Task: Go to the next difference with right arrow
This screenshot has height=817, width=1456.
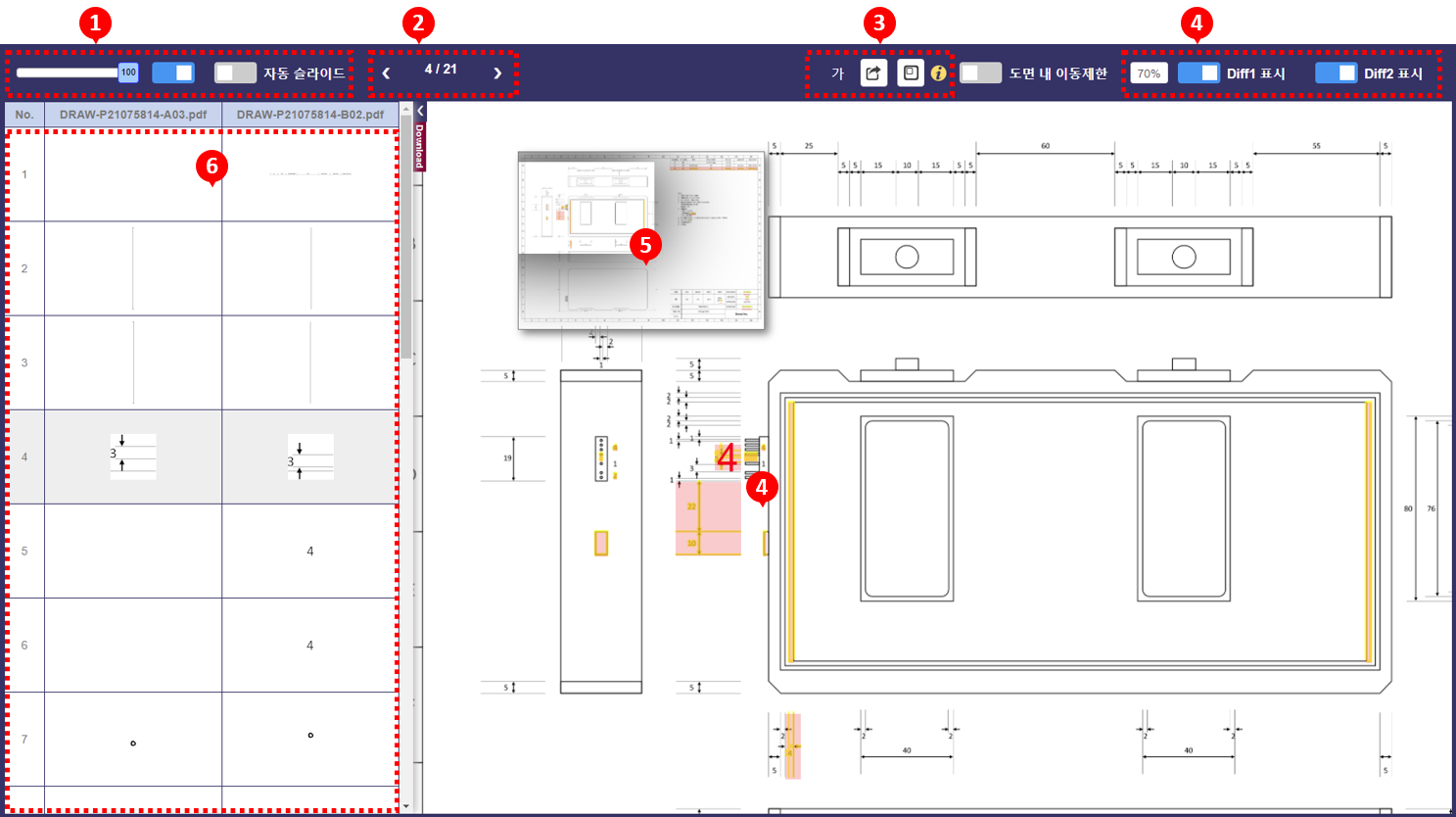Action: pos(497,73)
